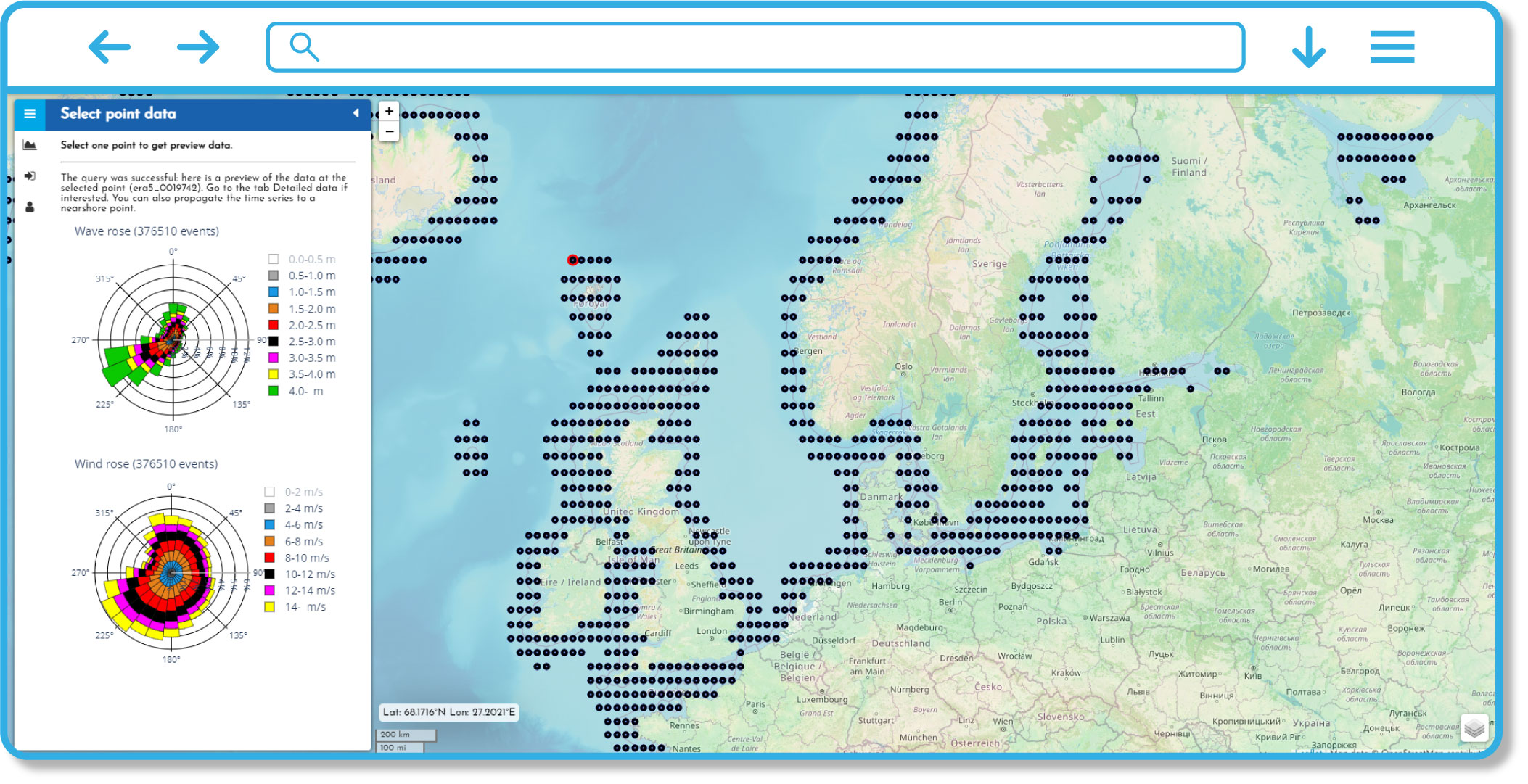Click the login arrow icon in sidebar
The height and width of the screenshot is (784, 1528).
point(30,176)
